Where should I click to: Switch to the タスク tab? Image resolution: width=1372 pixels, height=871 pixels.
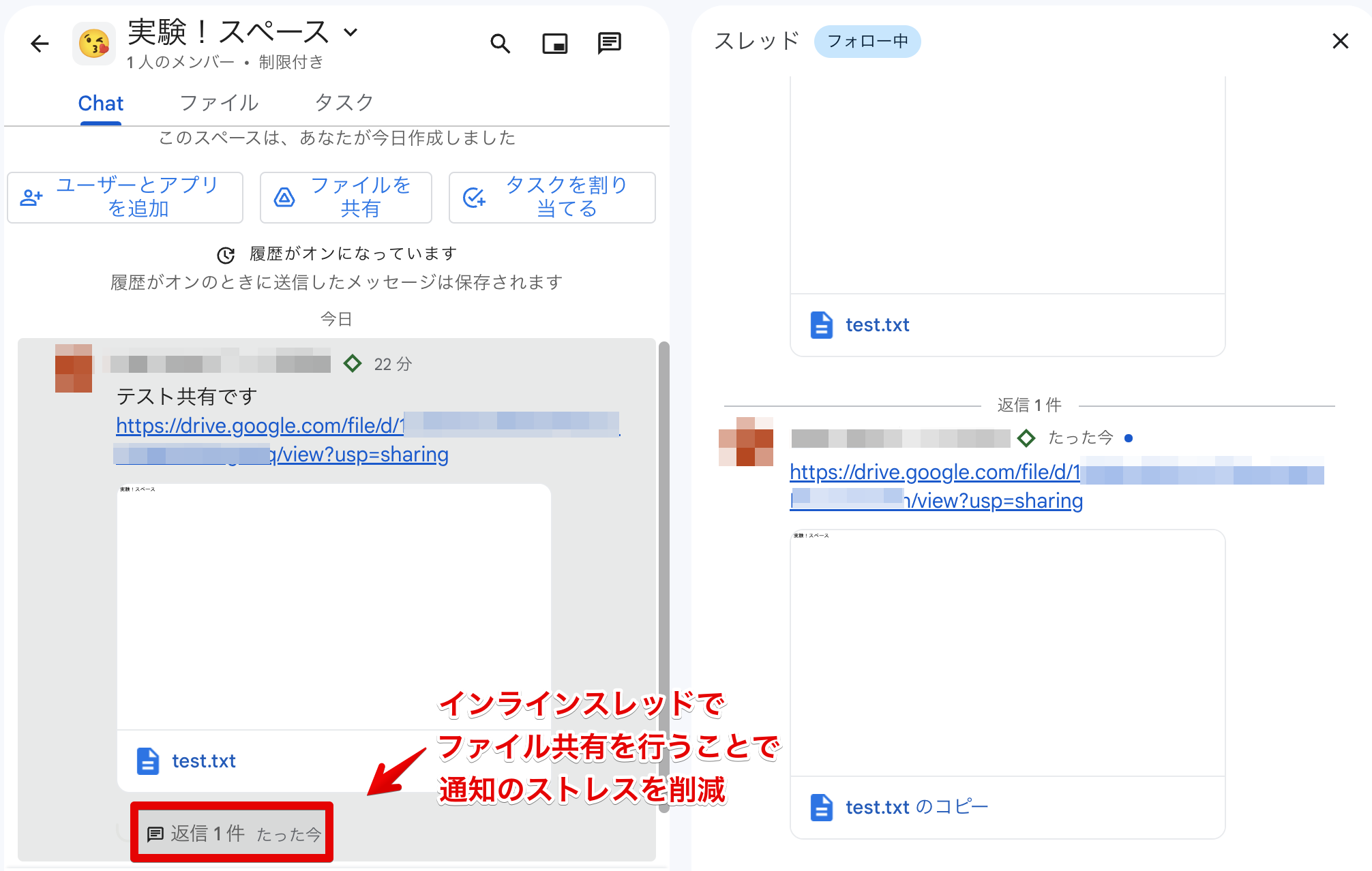(344, 103)
